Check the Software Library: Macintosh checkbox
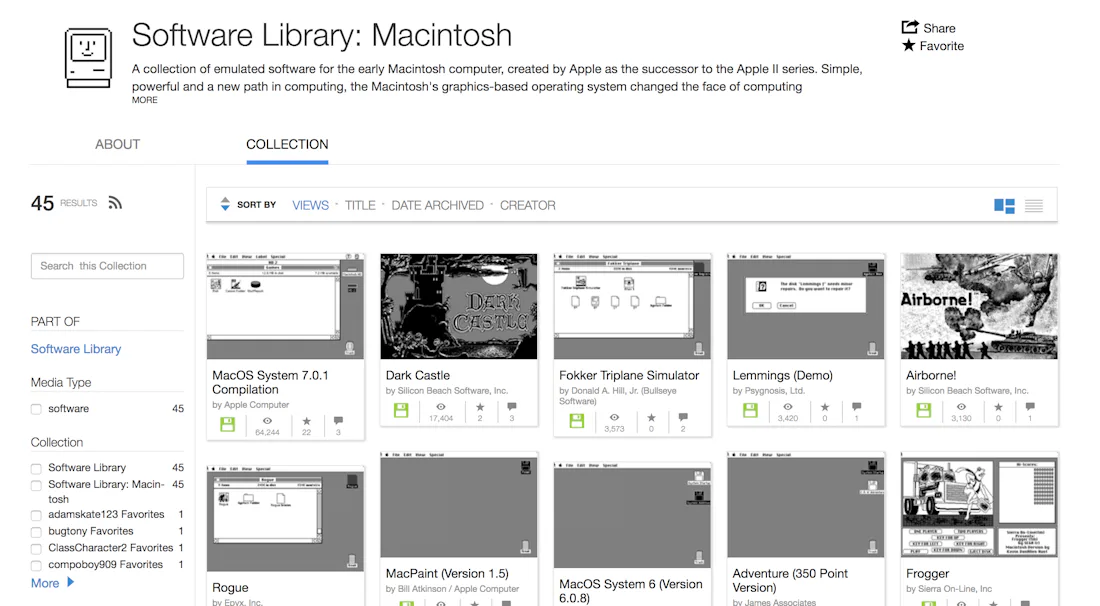Viewport: 1100px width, 606px height. 36,485
